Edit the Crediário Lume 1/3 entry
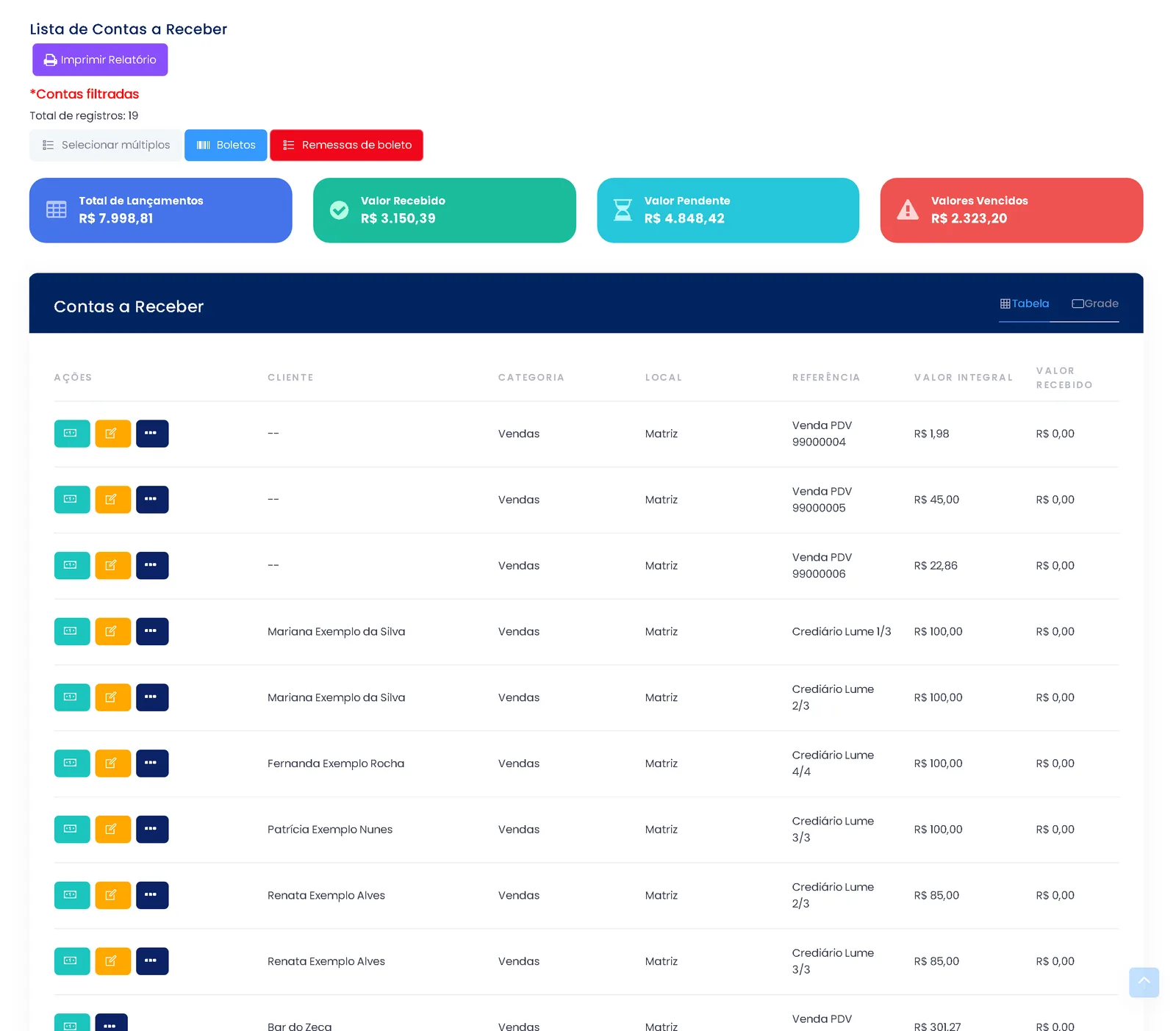Screen dimensions: 1176x1031 pyautogui.click(x=113, y=632)
